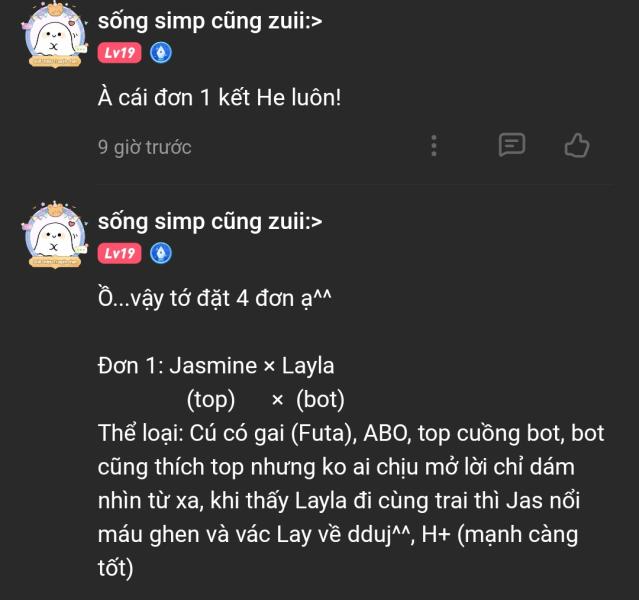
Task: Tap the '9 giờ trước' timestamp
Action: (144, 147)
